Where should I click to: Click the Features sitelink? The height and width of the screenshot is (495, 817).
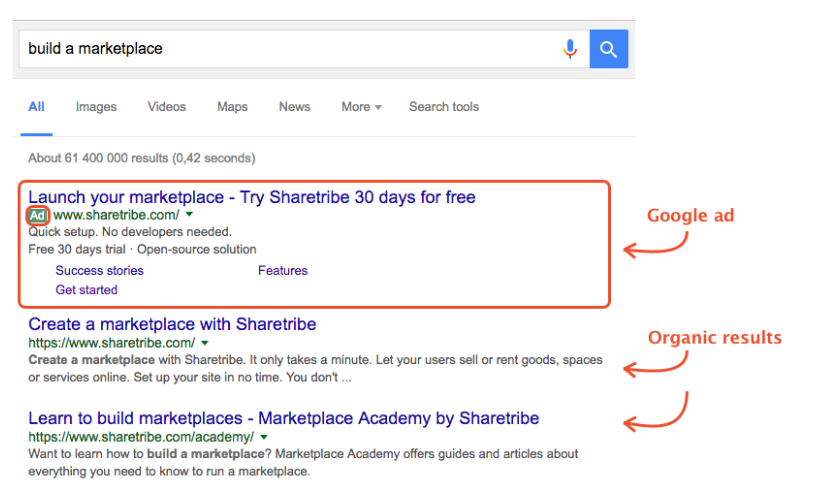coord(282,271)
